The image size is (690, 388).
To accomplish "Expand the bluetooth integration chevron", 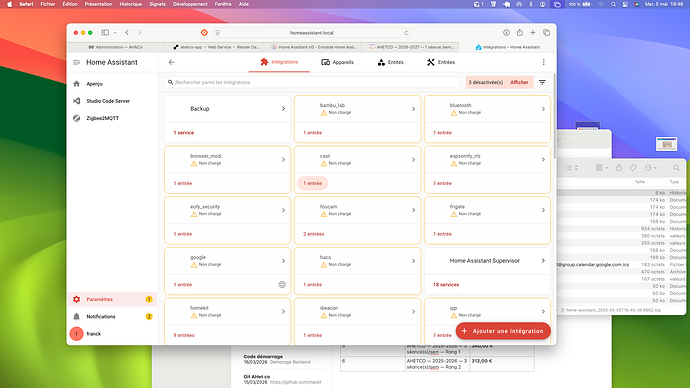I will click(x=543, y=109).
